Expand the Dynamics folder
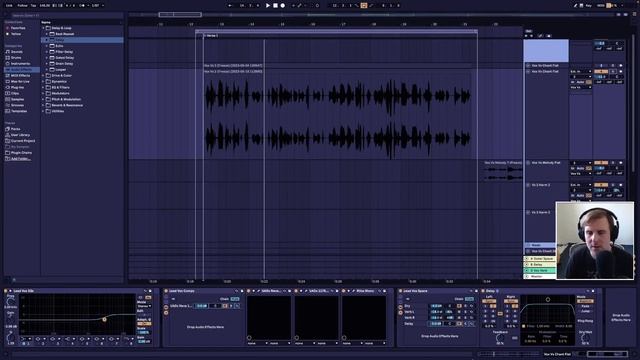The height and width of the screenshot is (360, 640). point(43,82)
